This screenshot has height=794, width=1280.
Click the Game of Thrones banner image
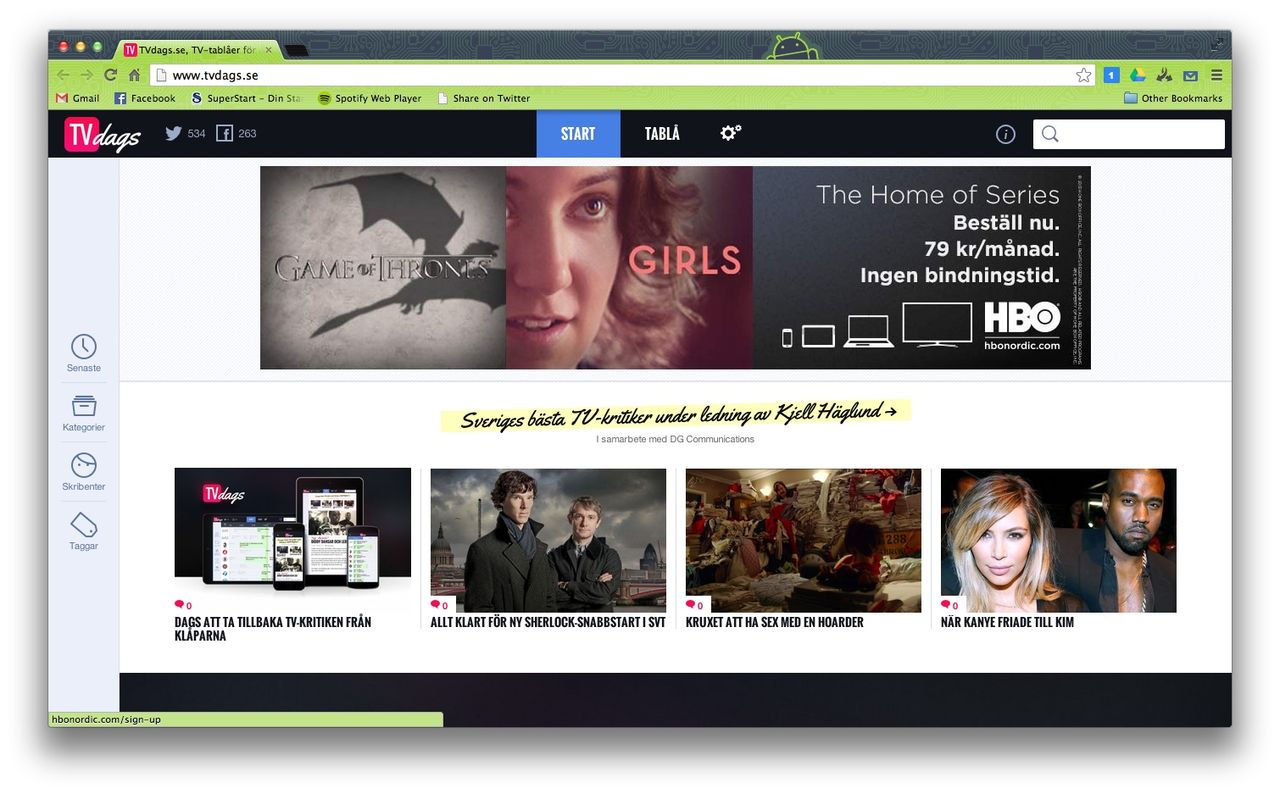click(383, 268)
